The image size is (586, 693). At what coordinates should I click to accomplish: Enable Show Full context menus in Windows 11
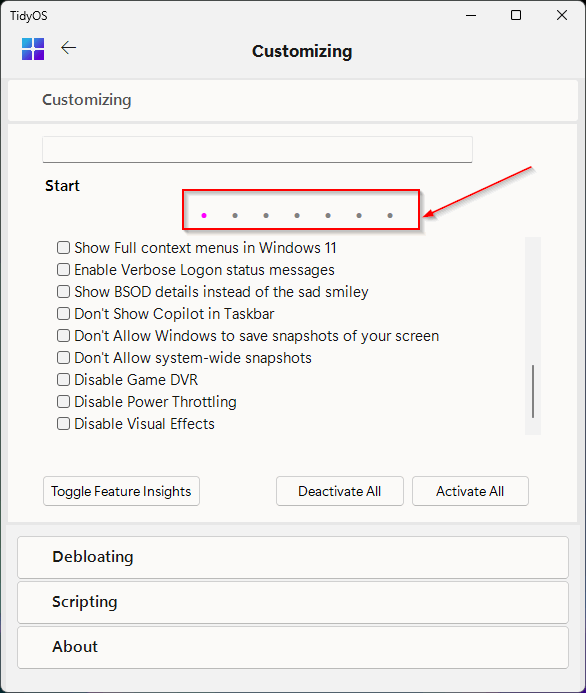click(x=64, y=248)
